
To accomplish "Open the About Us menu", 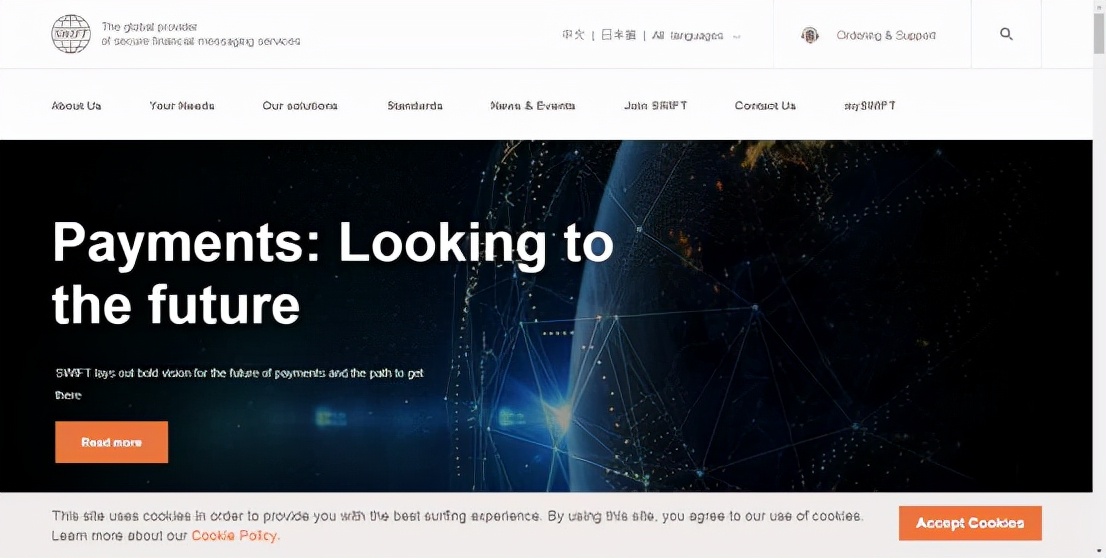I will click(76, 106).
